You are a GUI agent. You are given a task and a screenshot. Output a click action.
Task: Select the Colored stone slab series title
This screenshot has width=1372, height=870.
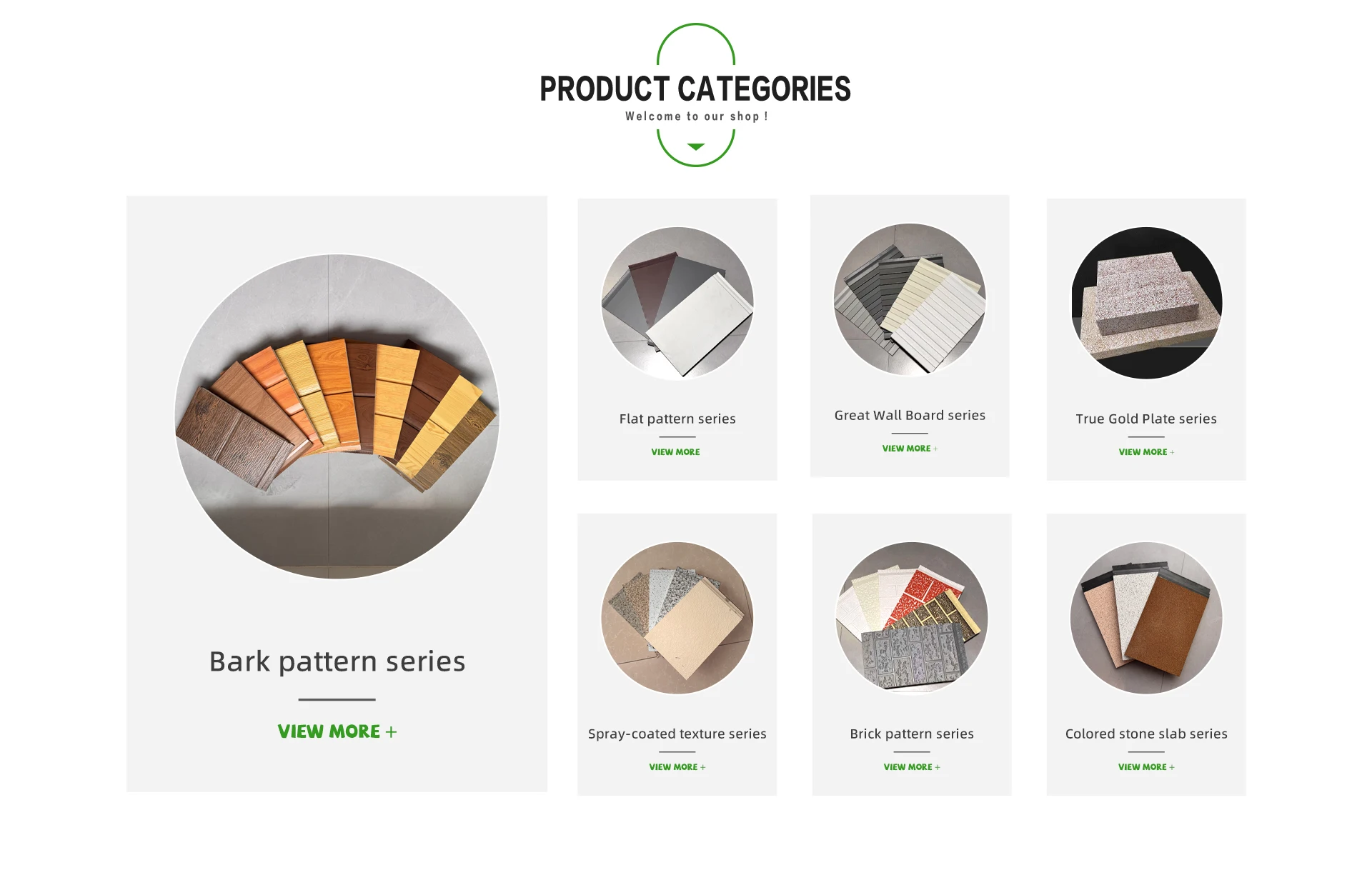click(1146, 734)
